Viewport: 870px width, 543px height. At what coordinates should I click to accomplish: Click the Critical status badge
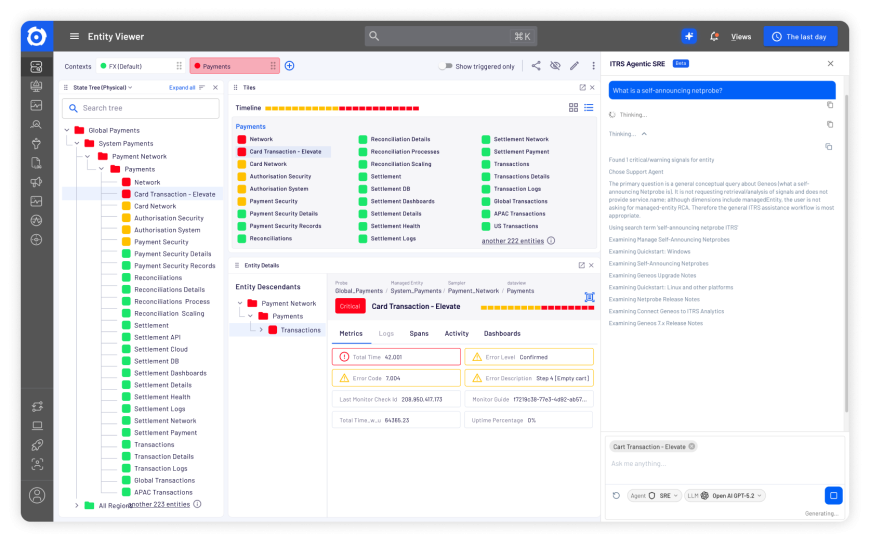(x=350, y=306)
